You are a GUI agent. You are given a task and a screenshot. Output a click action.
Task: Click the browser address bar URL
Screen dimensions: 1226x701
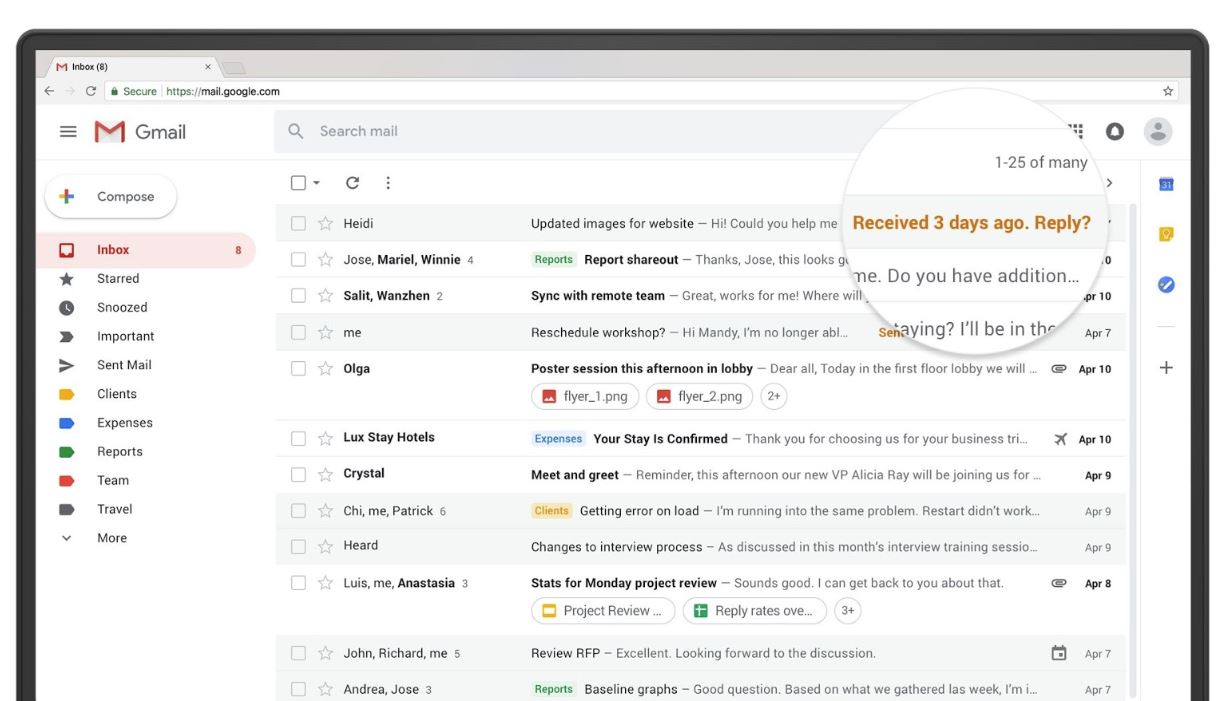click(x=223, y=91)
